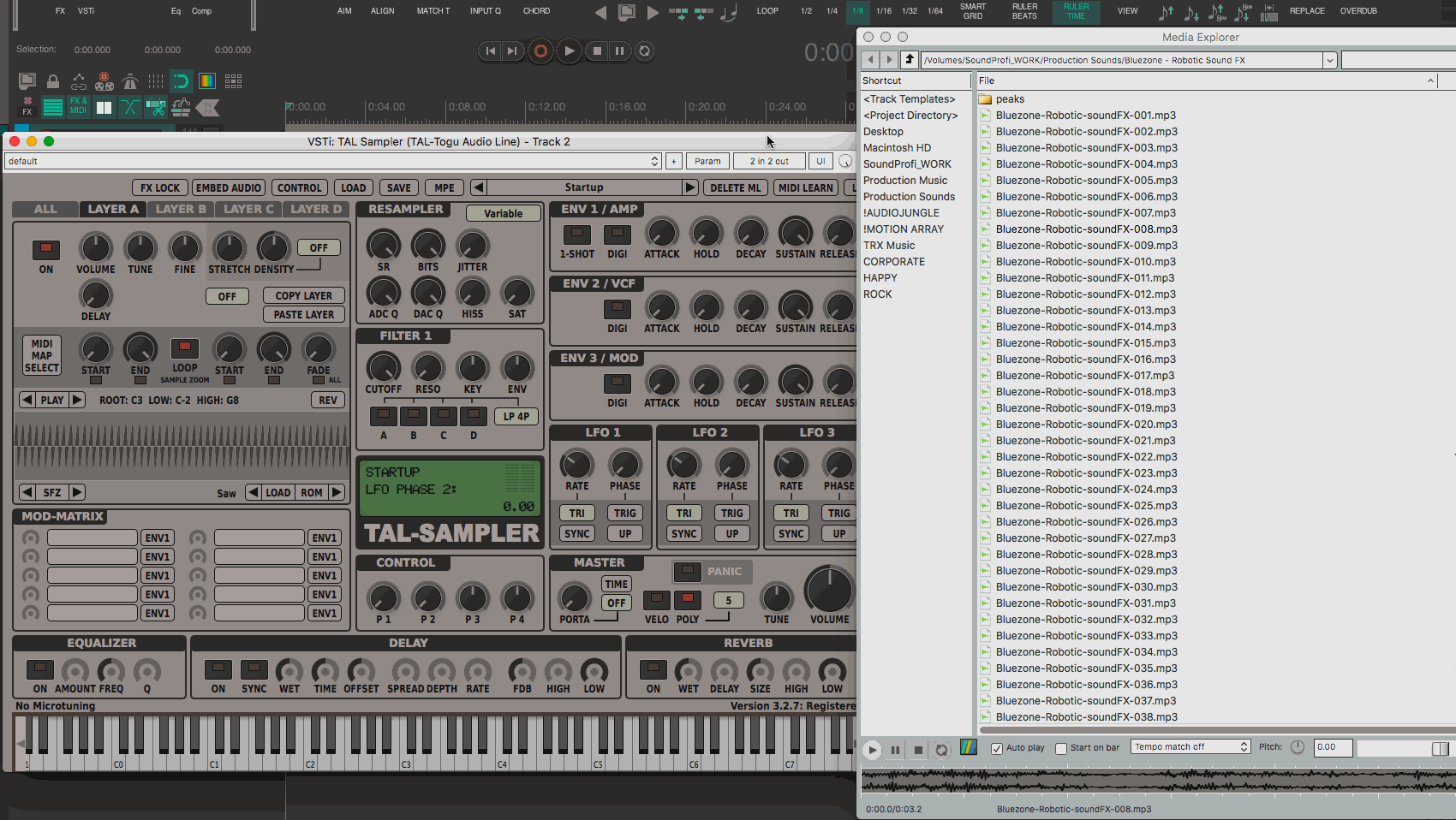The height and width of the screenshot is (820, 1456).
Task: Click the record button in transport
Action: [x=540, y=51]
